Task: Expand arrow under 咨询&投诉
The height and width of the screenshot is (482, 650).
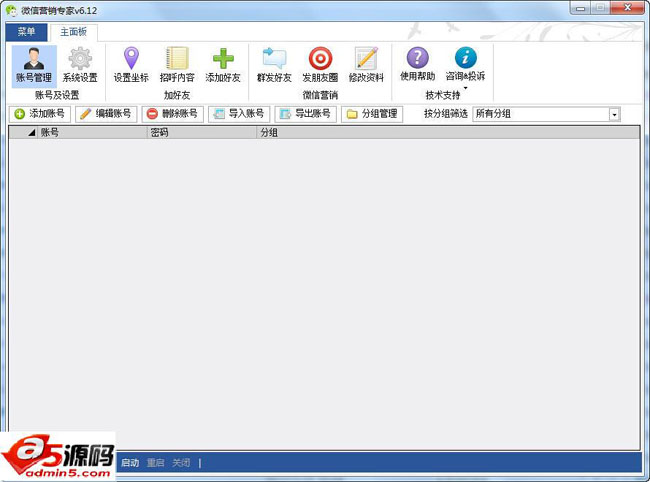Action: coord(465,88)
